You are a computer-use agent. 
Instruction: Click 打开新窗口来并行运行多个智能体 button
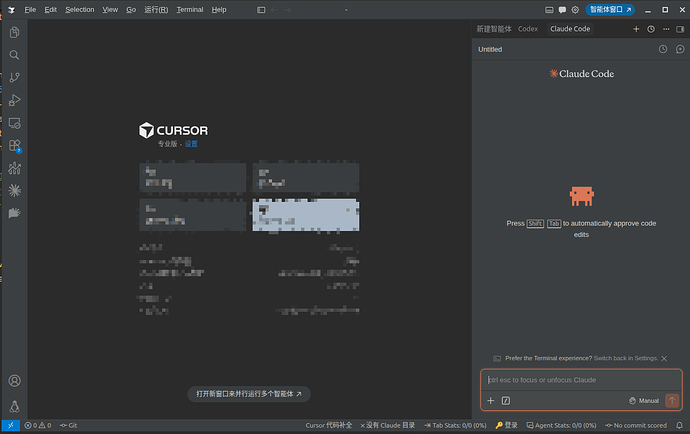(249, 394)
